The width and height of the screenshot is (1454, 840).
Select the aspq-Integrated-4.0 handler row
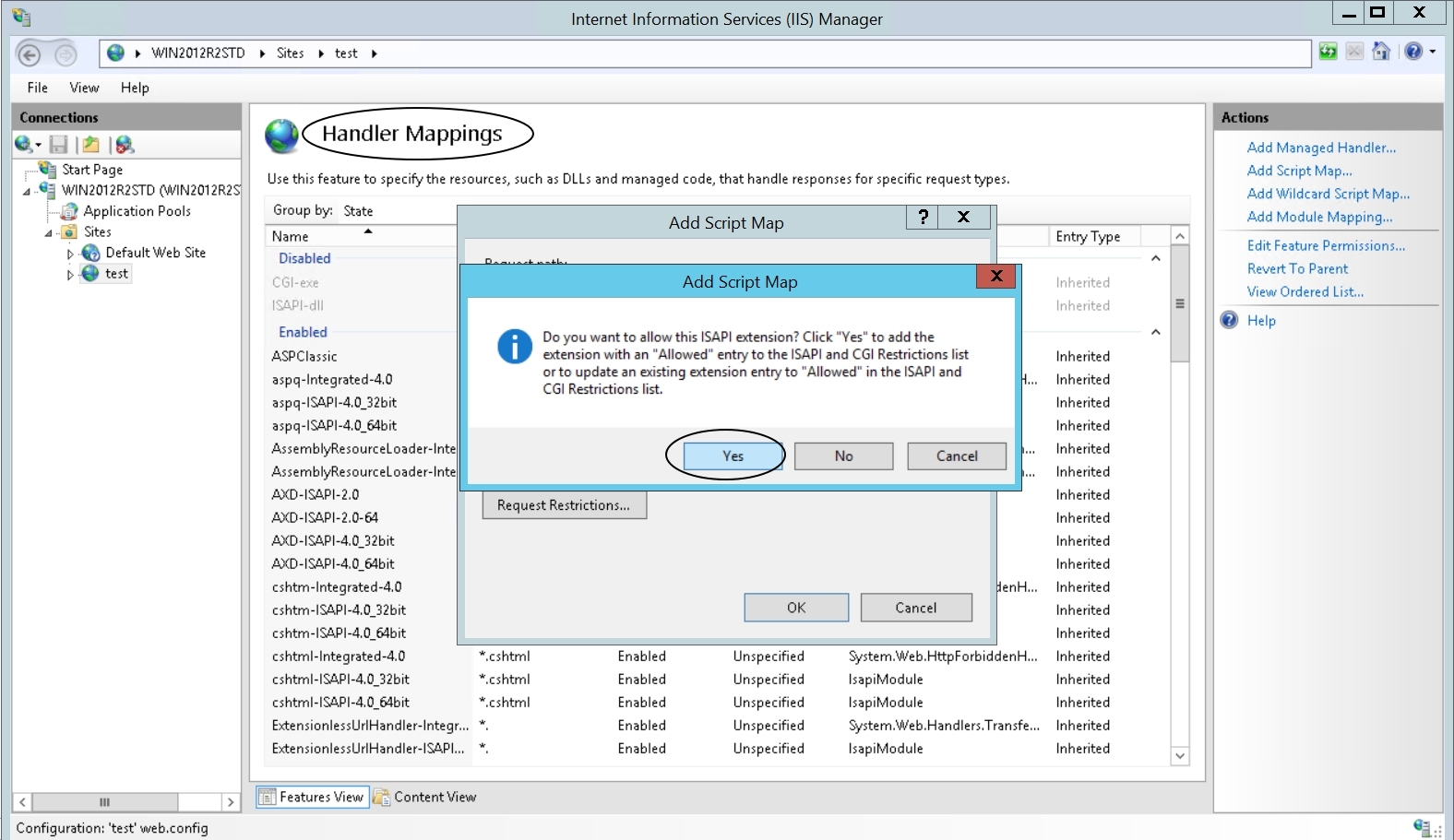pyautogui.click(x=332, y=379)
